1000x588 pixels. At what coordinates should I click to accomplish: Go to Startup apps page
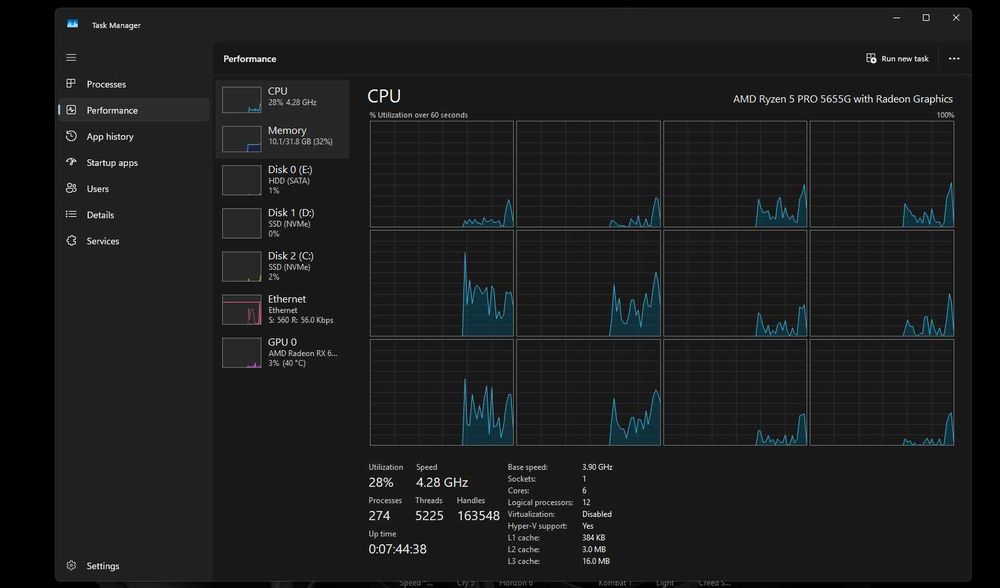134,162
